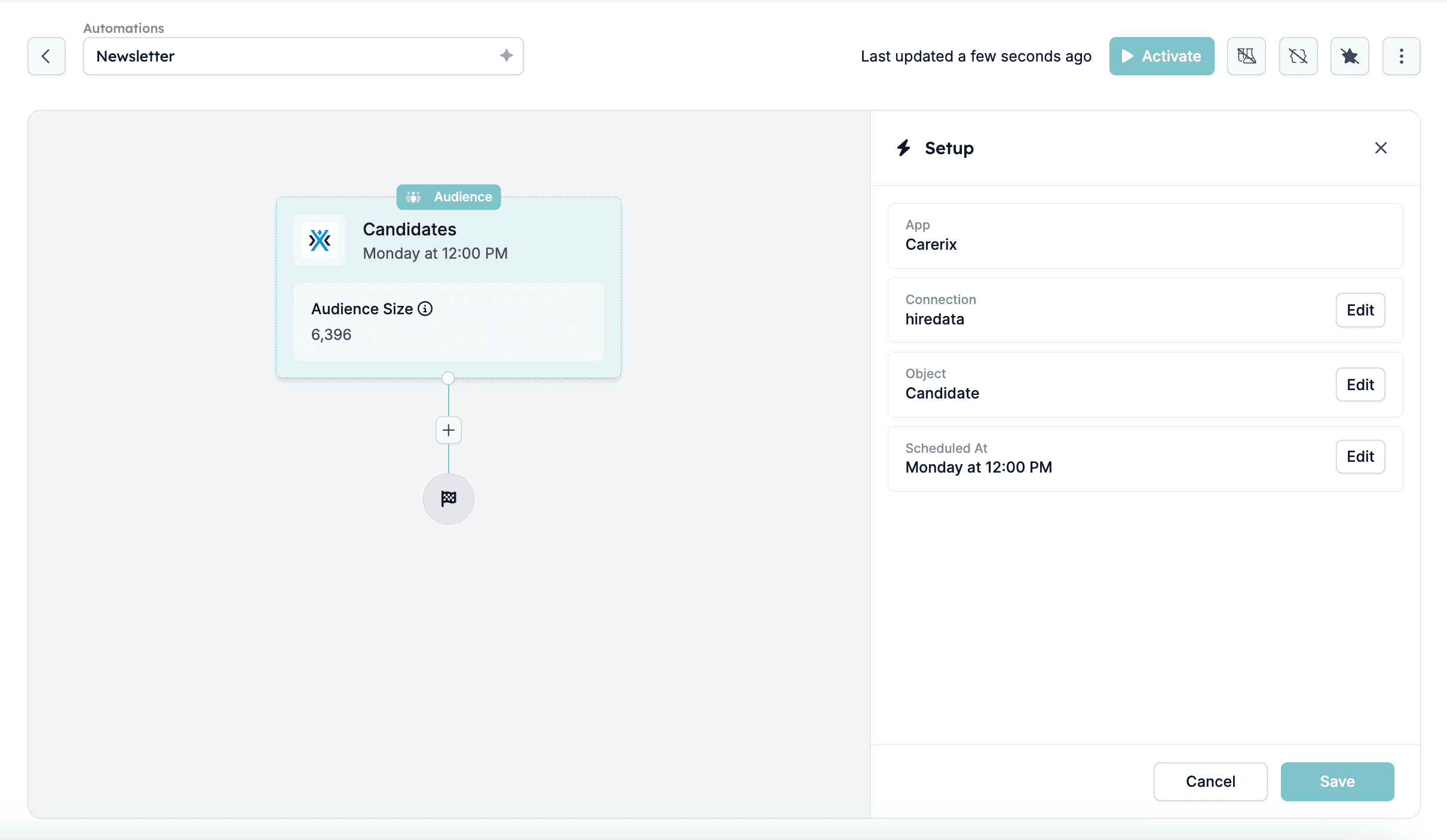
Task: Edit the Connection hiredata setting
Action: click(x=1360, y=310)
